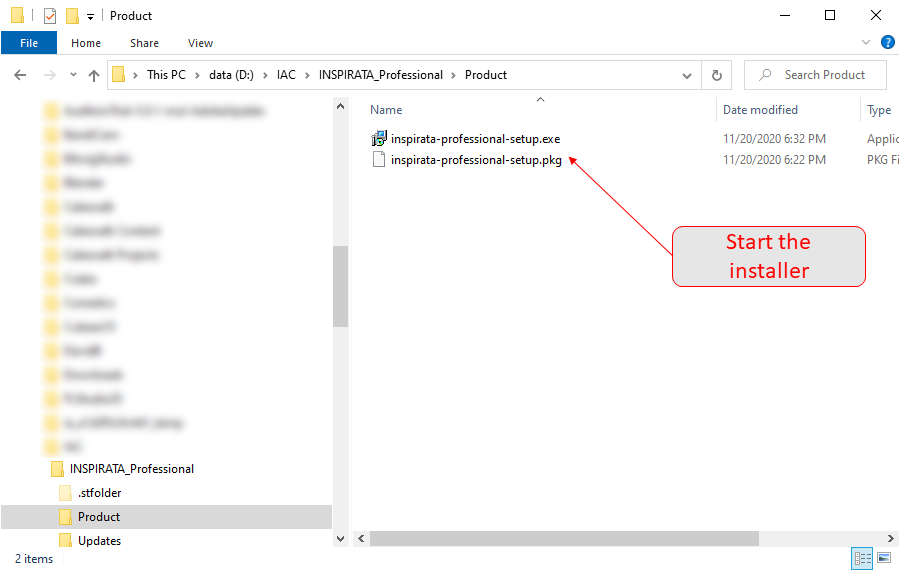
Task: Click the folder icon in the title bar
Action: coord(17,16)
